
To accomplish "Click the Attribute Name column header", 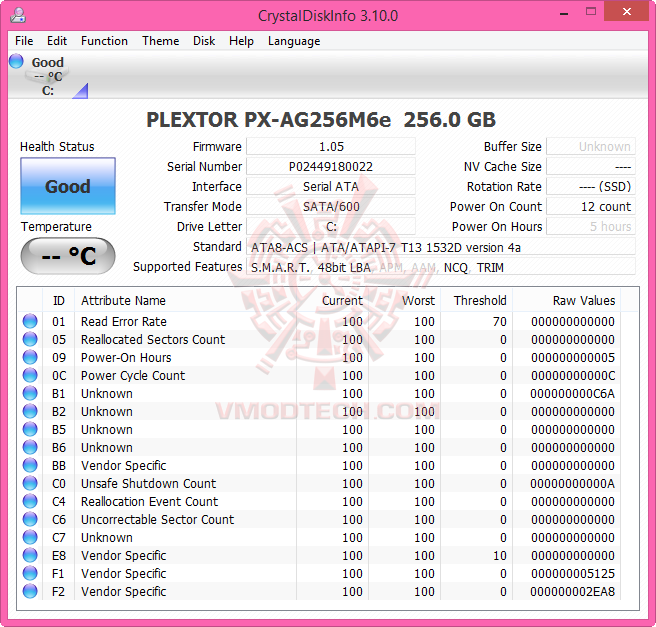I will (185, 300).
